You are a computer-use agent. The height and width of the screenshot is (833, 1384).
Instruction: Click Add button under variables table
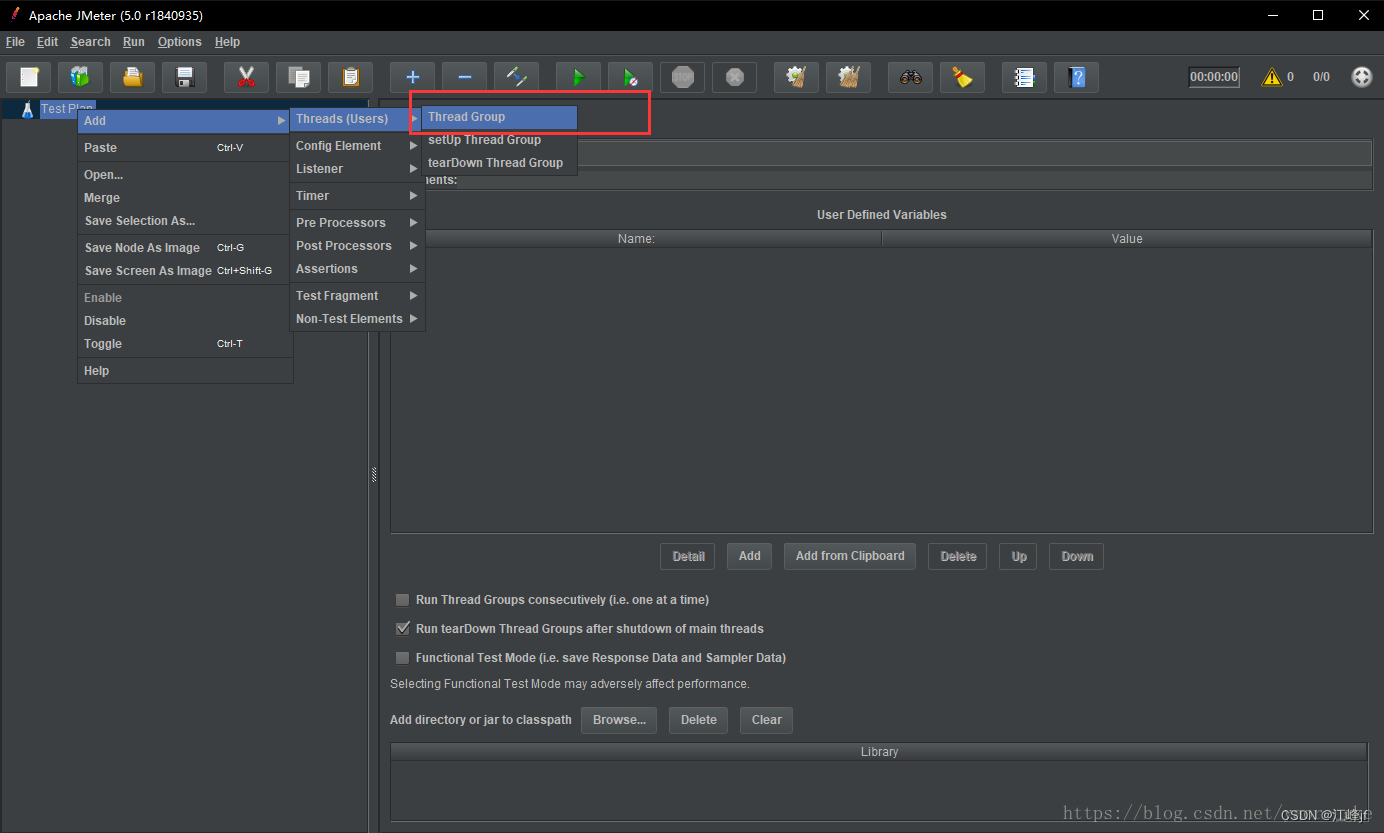(x=750, y=557)
